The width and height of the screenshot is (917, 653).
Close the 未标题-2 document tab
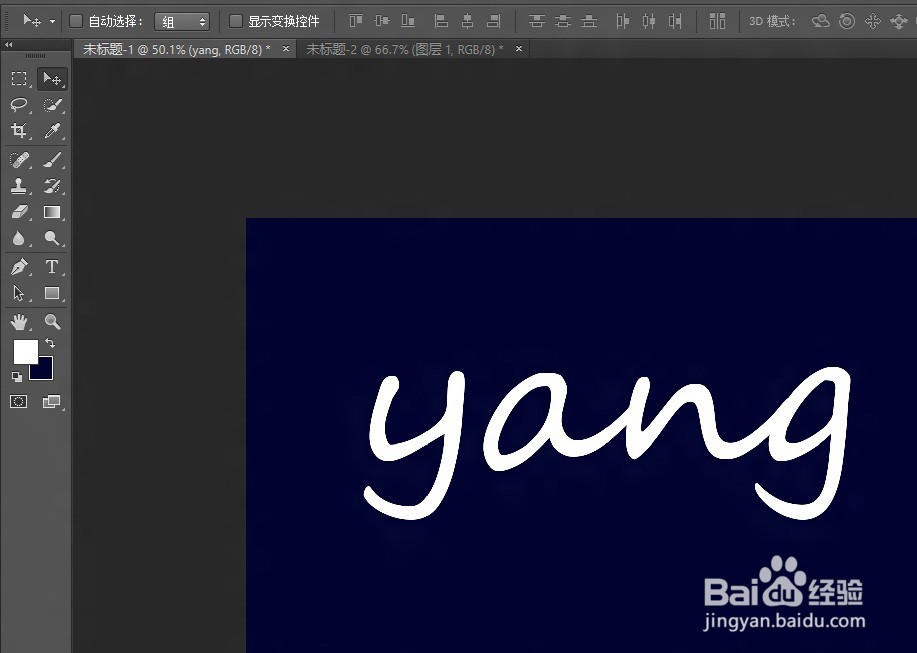pyautogui.click(x=518, y=49)
